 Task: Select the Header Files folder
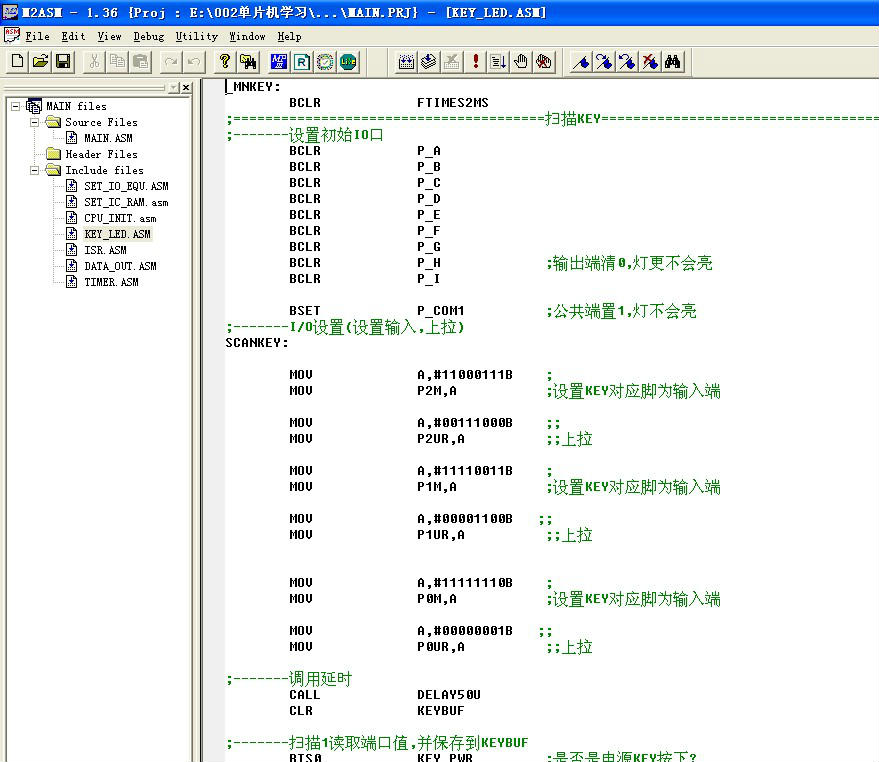(101, 154)
